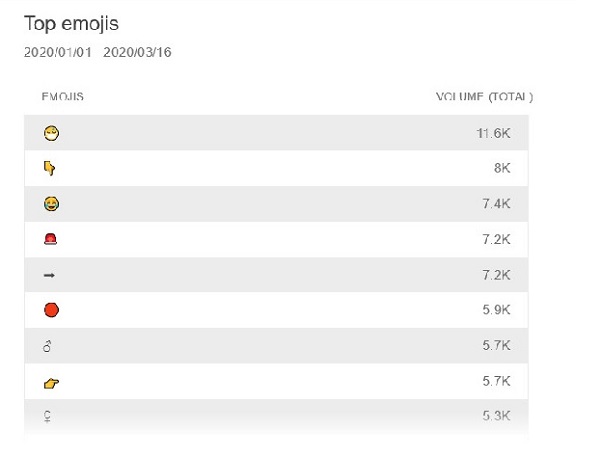The height and width of the screenshot is (457, 600).
Task: Click the male sign emoji
Action: [47, 346]
